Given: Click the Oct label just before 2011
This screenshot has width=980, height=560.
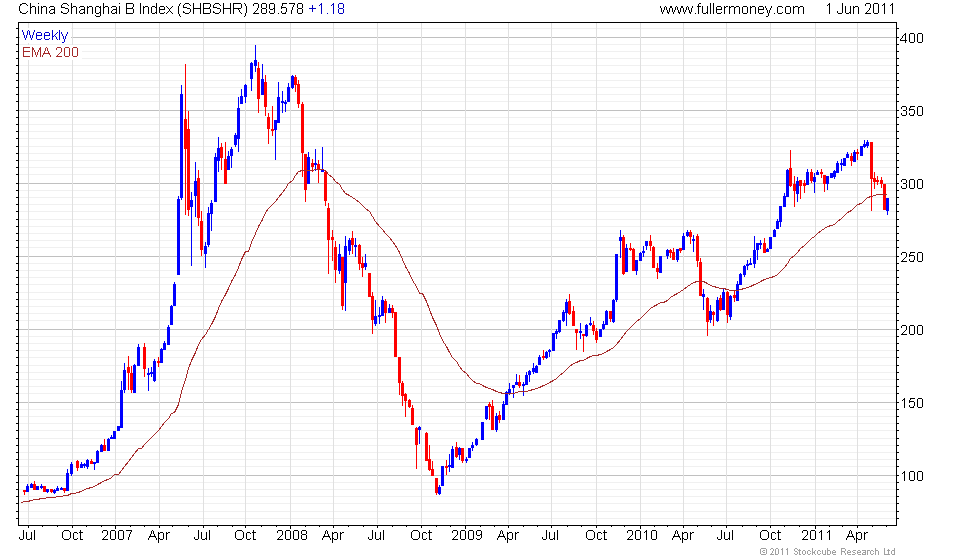Looking at the screenshot, I should 770,536.
